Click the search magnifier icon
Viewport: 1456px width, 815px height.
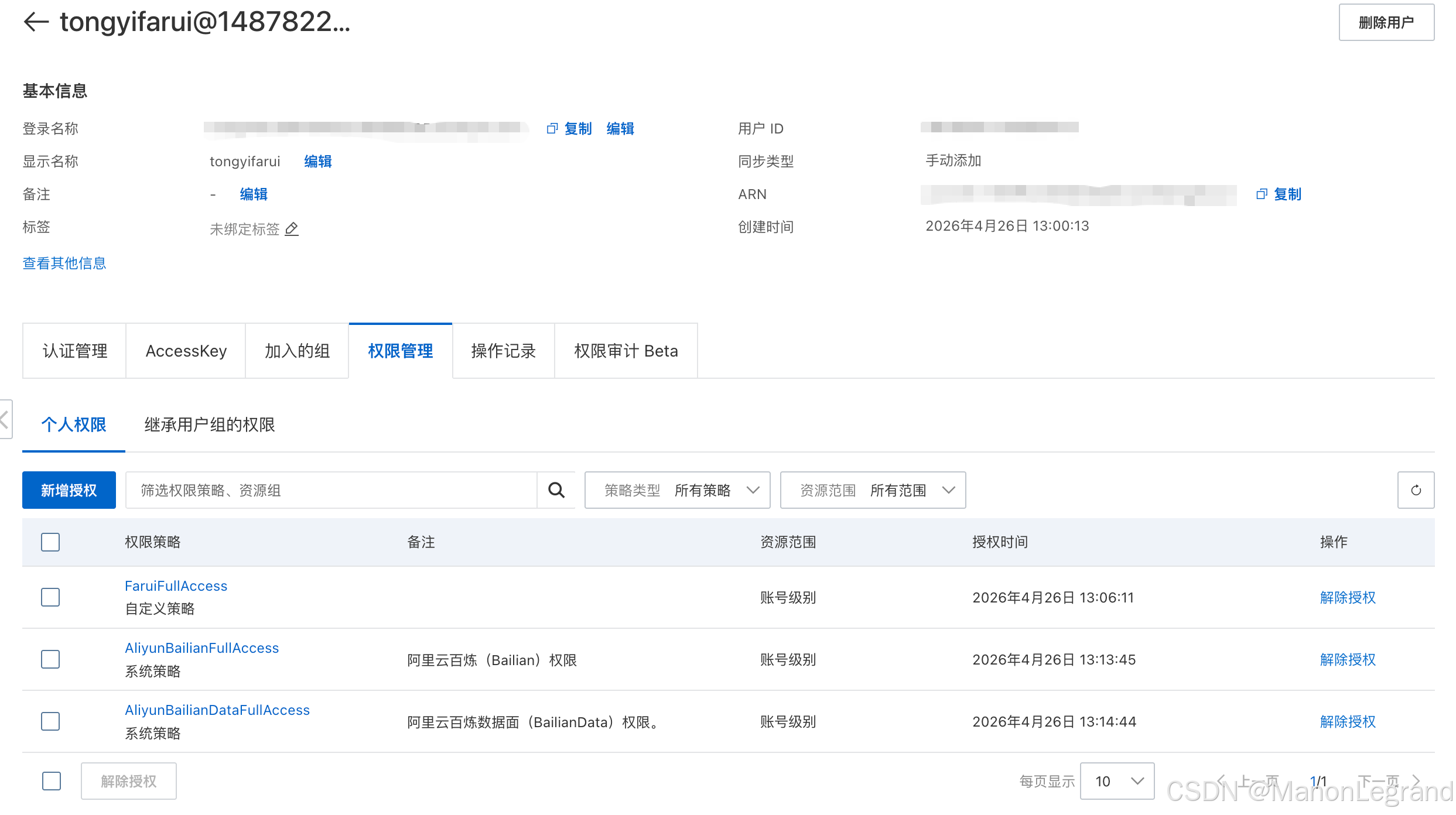coord(556,490)
